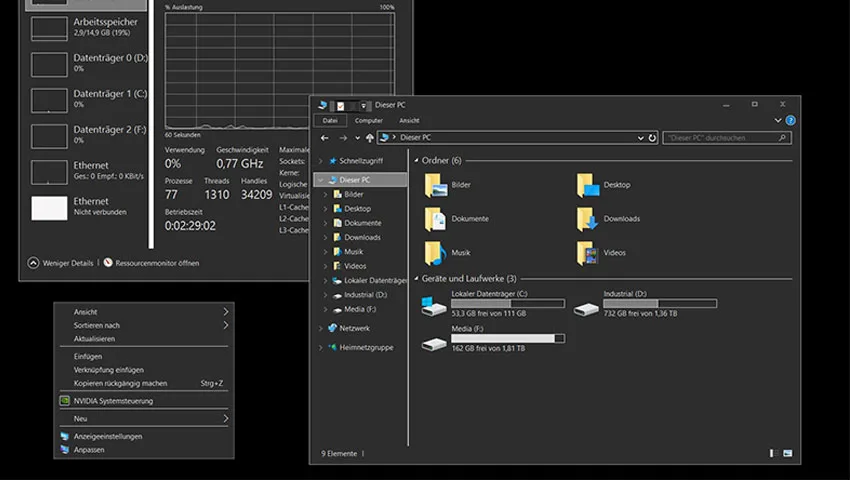Open the Datei ribbon tab

[x=330, y=121]
